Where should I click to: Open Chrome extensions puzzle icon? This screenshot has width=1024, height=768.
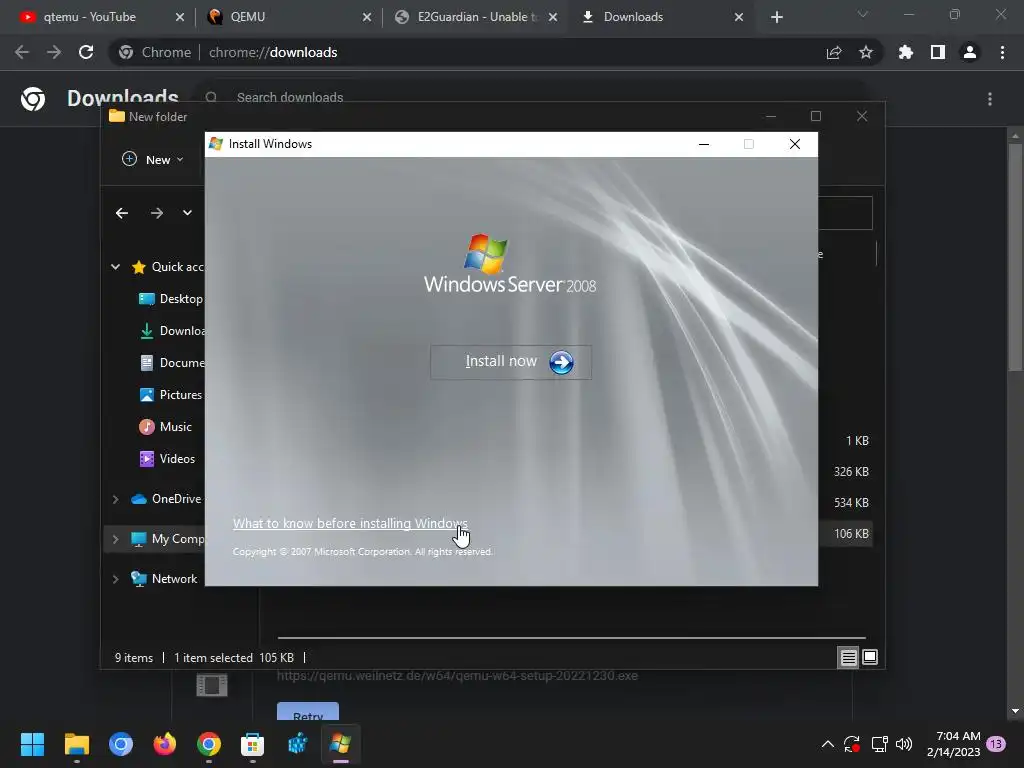coord(906,52)
